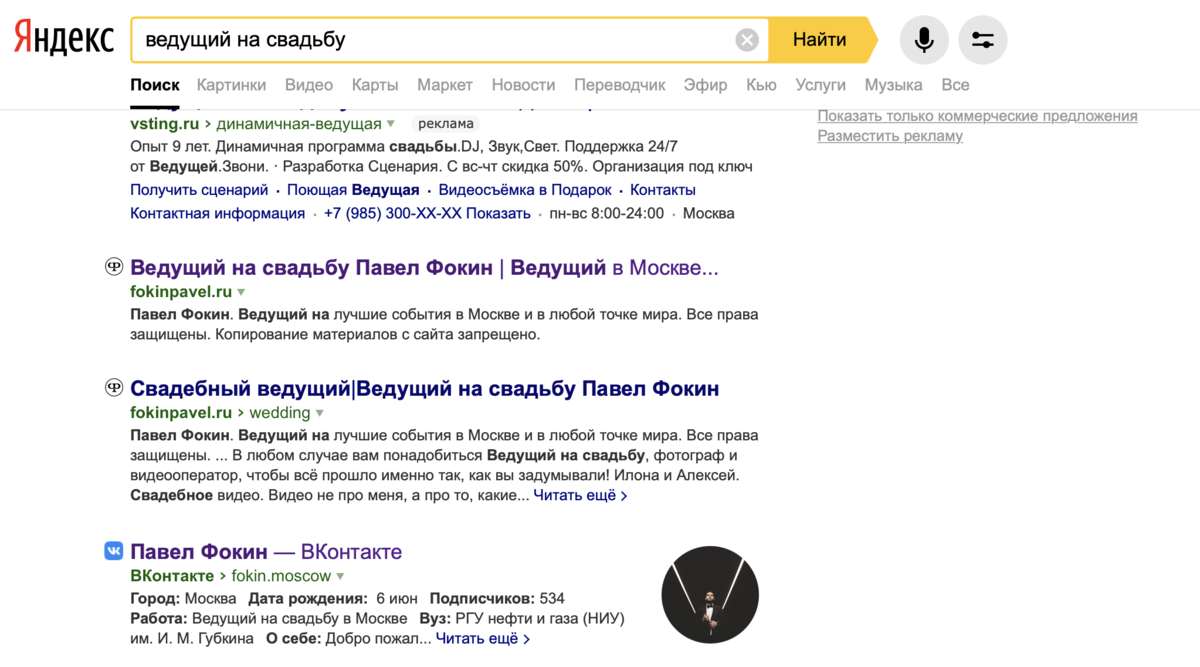Viewport: 1200px width, 667px height.
Task: Click the Yandex logo
Action: [x=64, y=40]
